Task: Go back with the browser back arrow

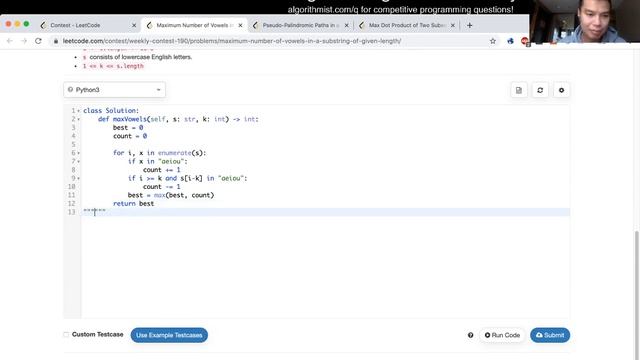Action: point(10,41)
